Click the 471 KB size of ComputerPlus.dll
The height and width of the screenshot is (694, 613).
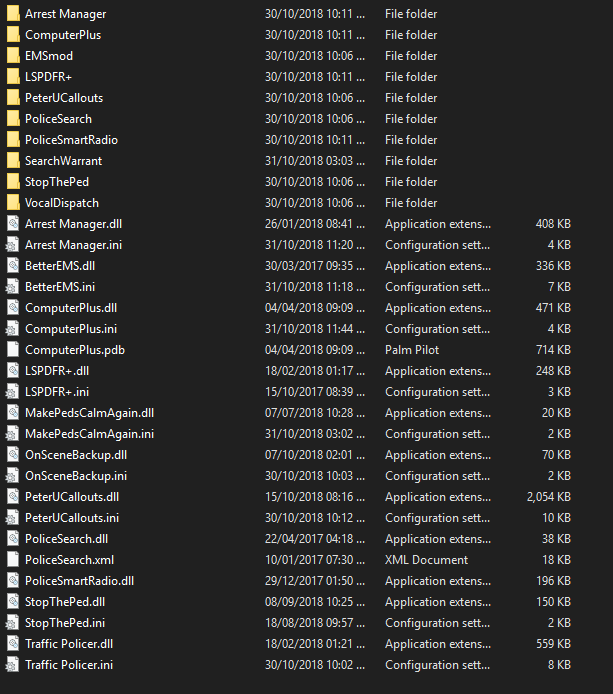coord(553,308)
